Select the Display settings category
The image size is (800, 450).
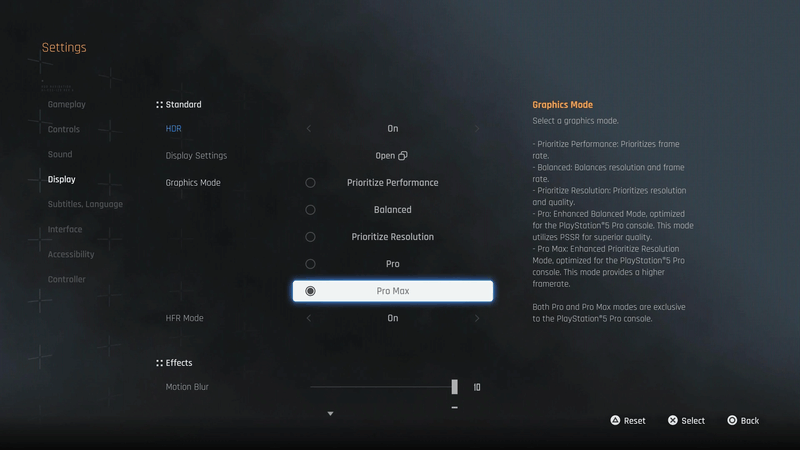click(61, 179)
